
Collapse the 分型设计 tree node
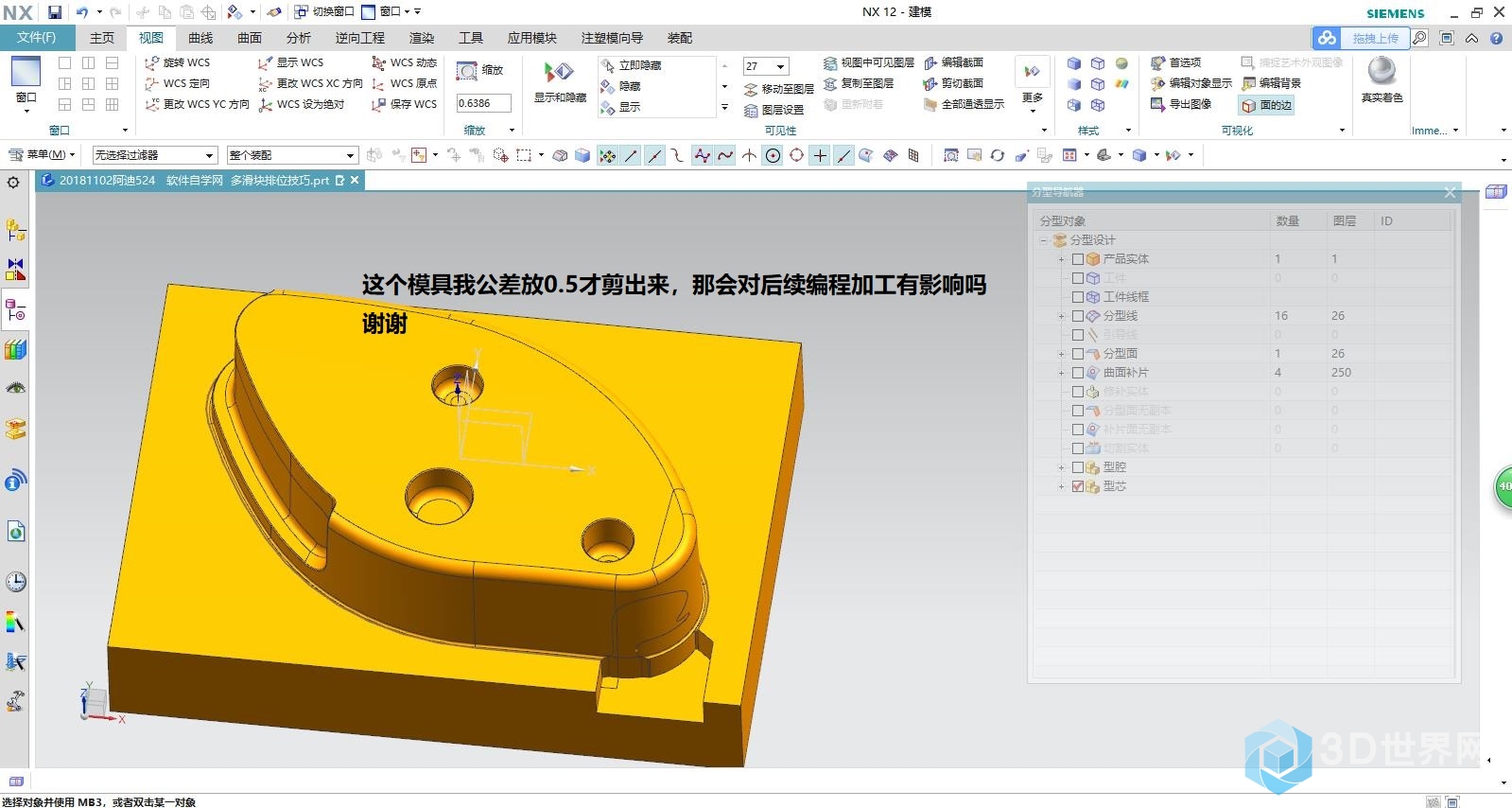(1045, 240)
